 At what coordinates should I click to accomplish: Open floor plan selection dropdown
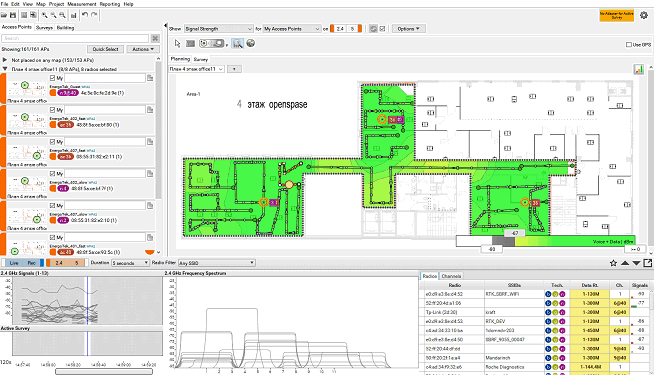(x=197, y=69)
